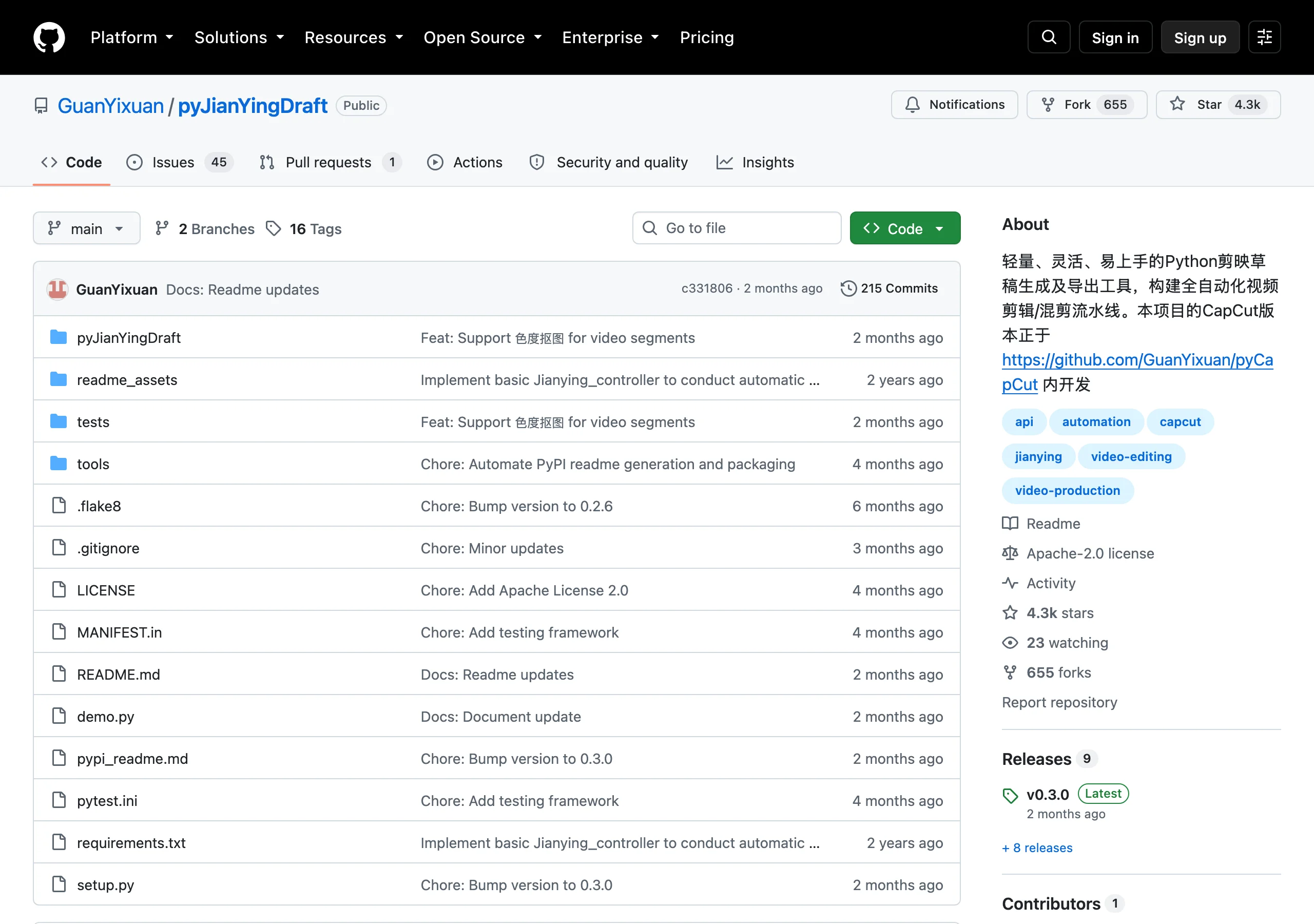Open the search magnifier button
Image resolution: width=1314 pixels, height=924 pixels.
1049,37
